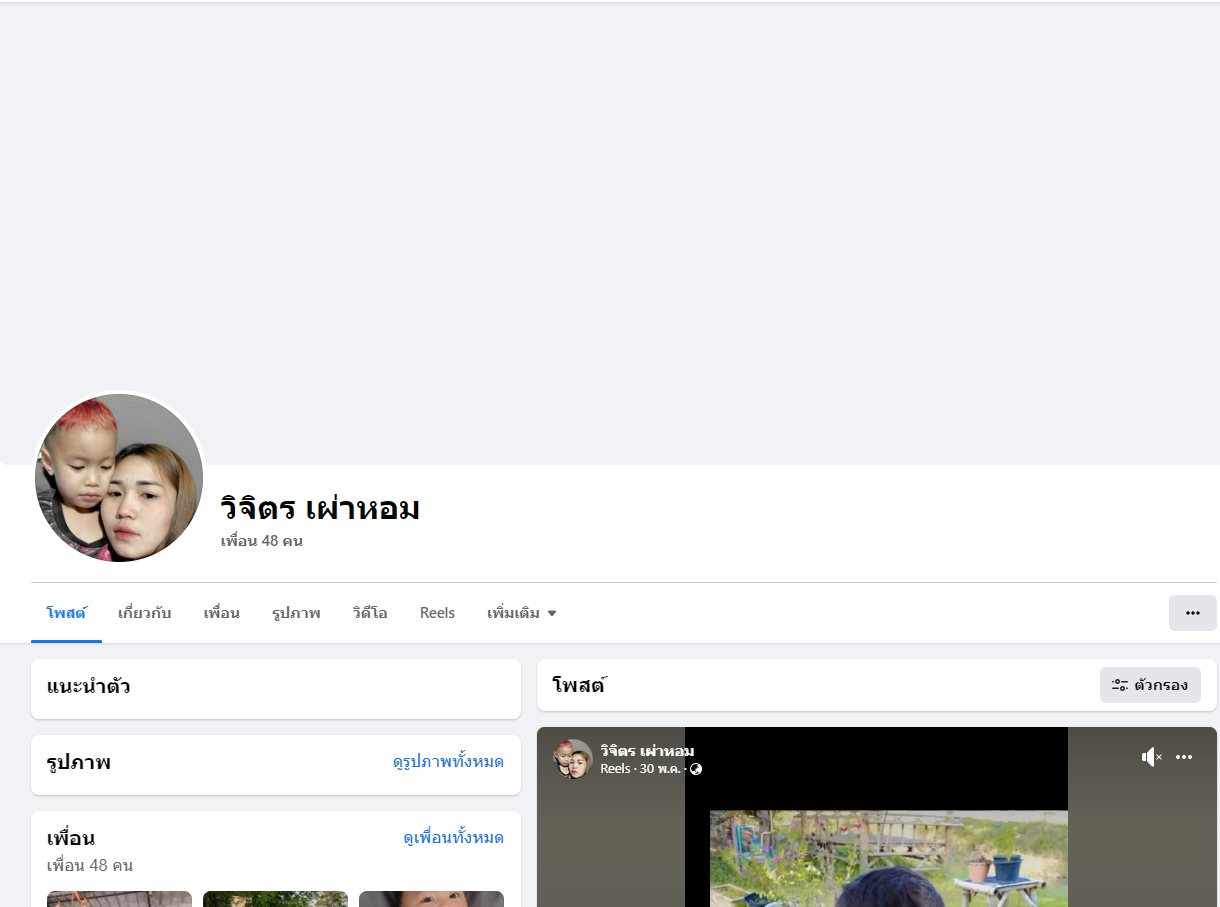Screen dimensions: 1220x907
Task: Click the เพื่อน heading in the friends card
Action: click(71, 838)
